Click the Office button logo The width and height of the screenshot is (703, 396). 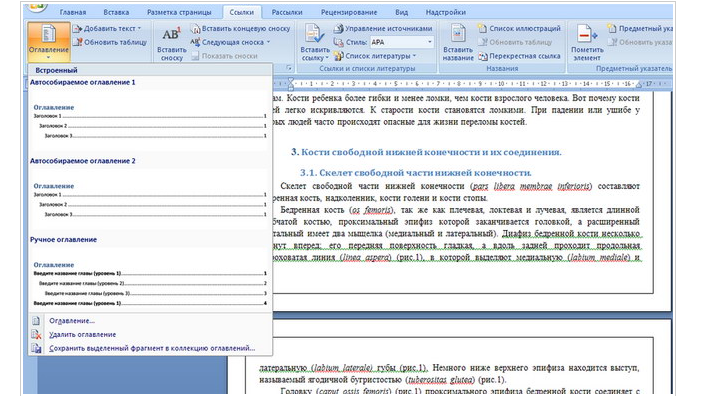coord(38,6)
